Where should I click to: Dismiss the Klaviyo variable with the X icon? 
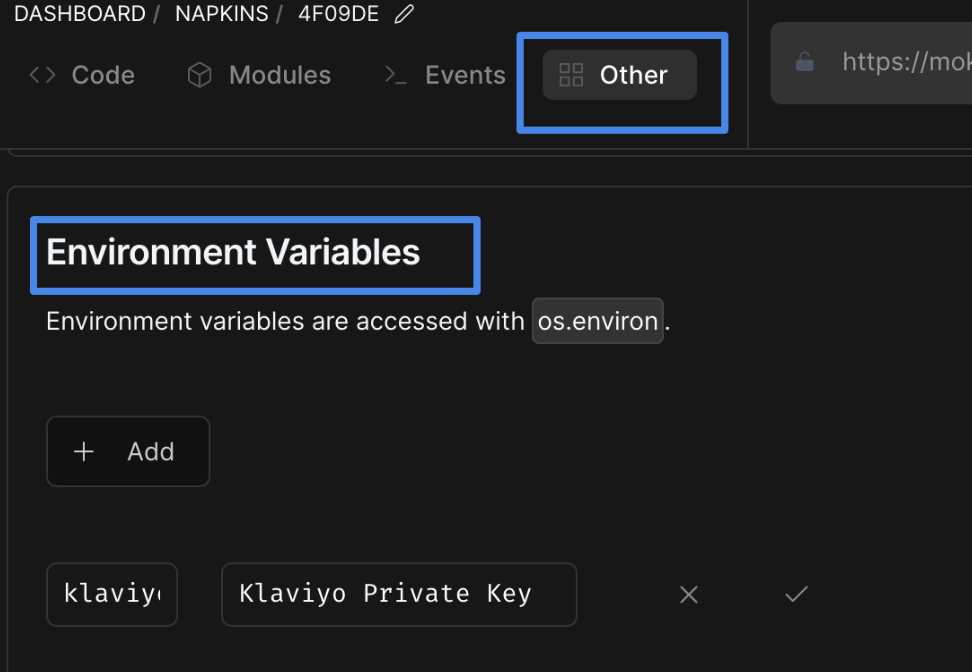tap(688, 594)
